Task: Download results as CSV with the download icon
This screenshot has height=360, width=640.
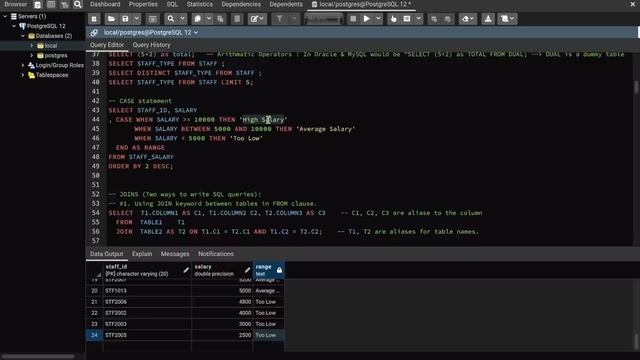Action: pyautogui.click(x=488, y=19)
